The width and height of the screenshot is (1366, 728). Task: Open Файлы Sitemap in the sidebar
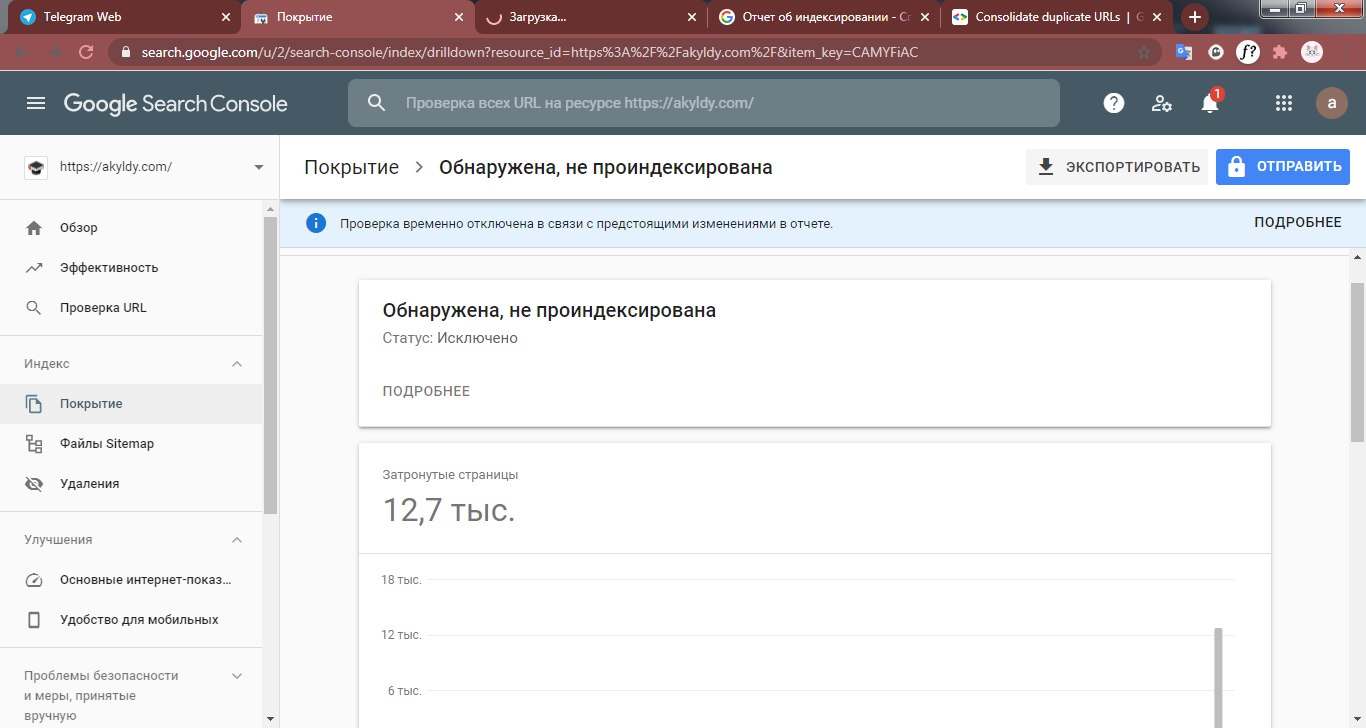click(130, 444)
